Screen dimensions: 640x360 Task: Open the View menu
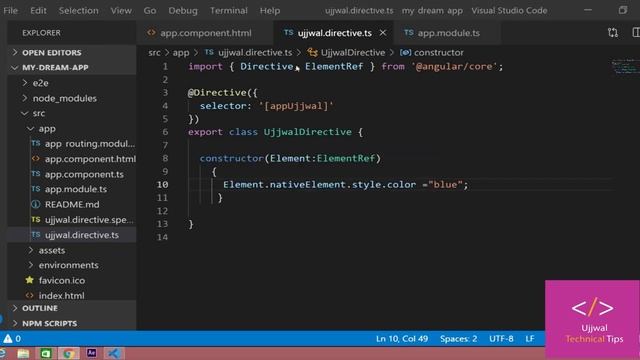(x=121, y=11)
